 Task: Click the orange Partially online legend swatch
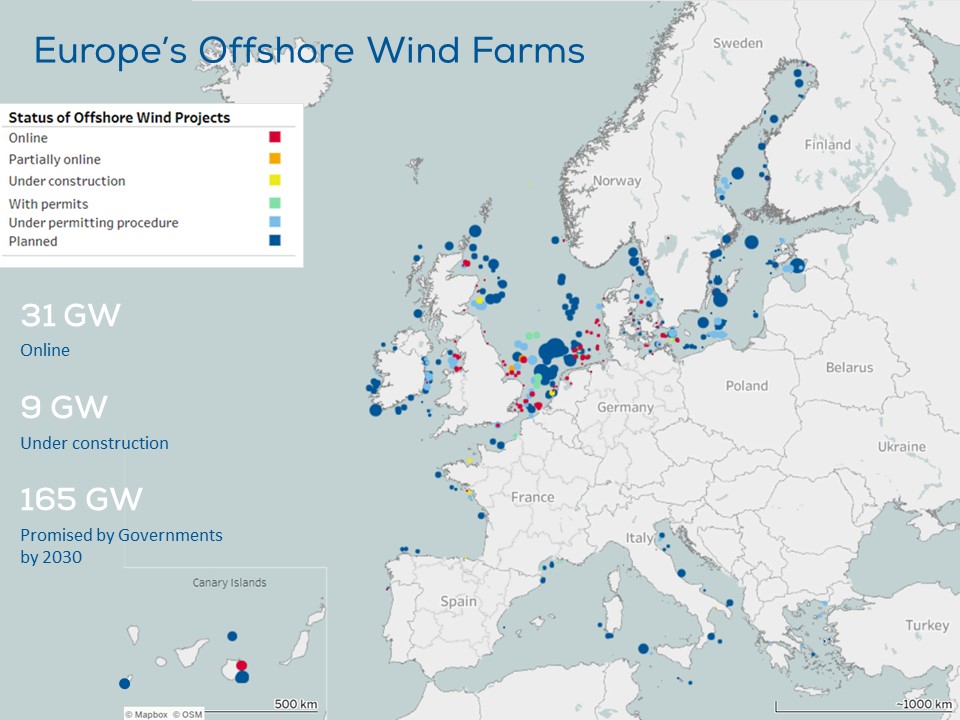coord(275,159)
